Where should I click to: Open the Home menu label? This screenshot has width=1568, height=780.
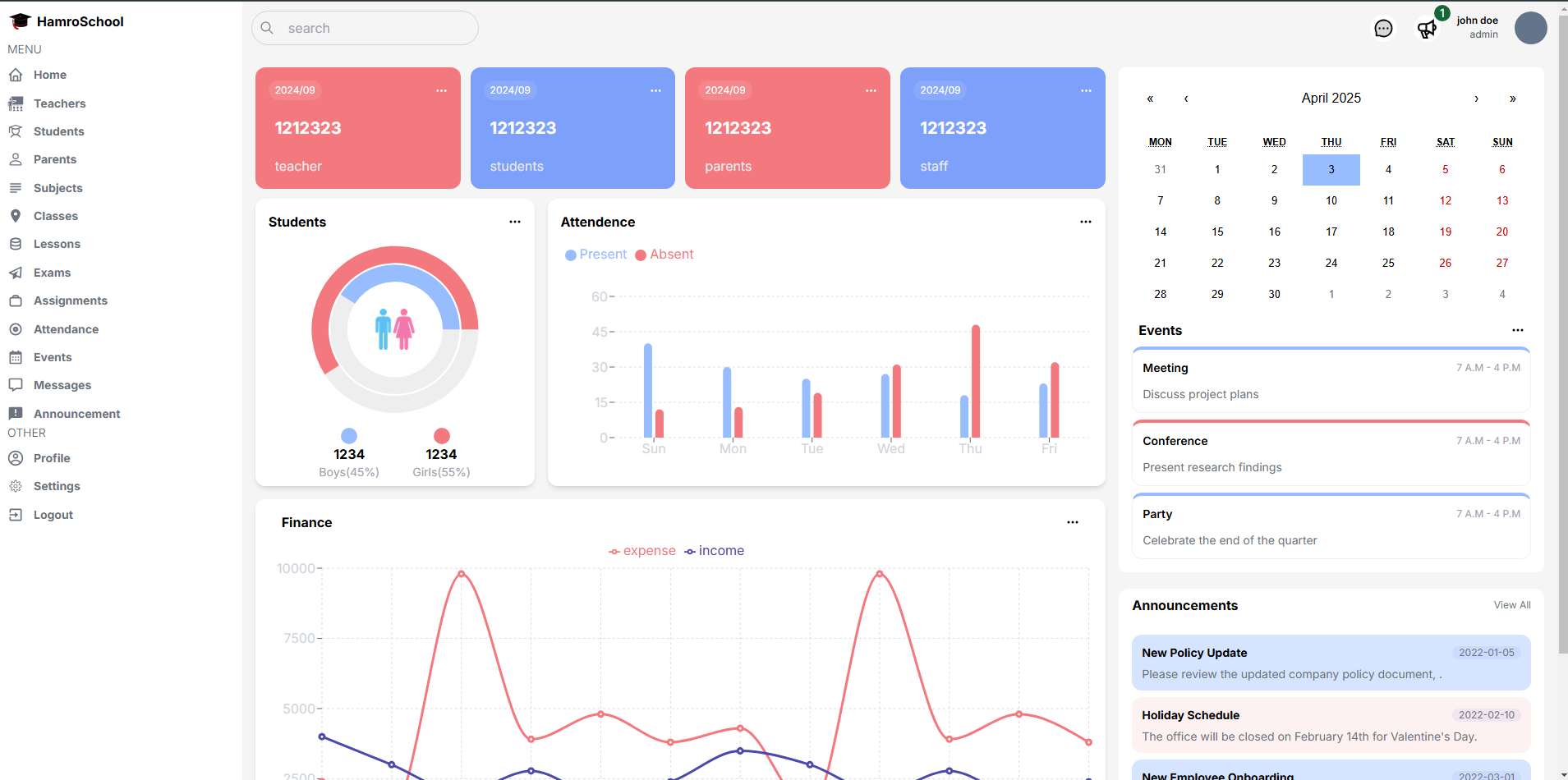tap(50, 75)
